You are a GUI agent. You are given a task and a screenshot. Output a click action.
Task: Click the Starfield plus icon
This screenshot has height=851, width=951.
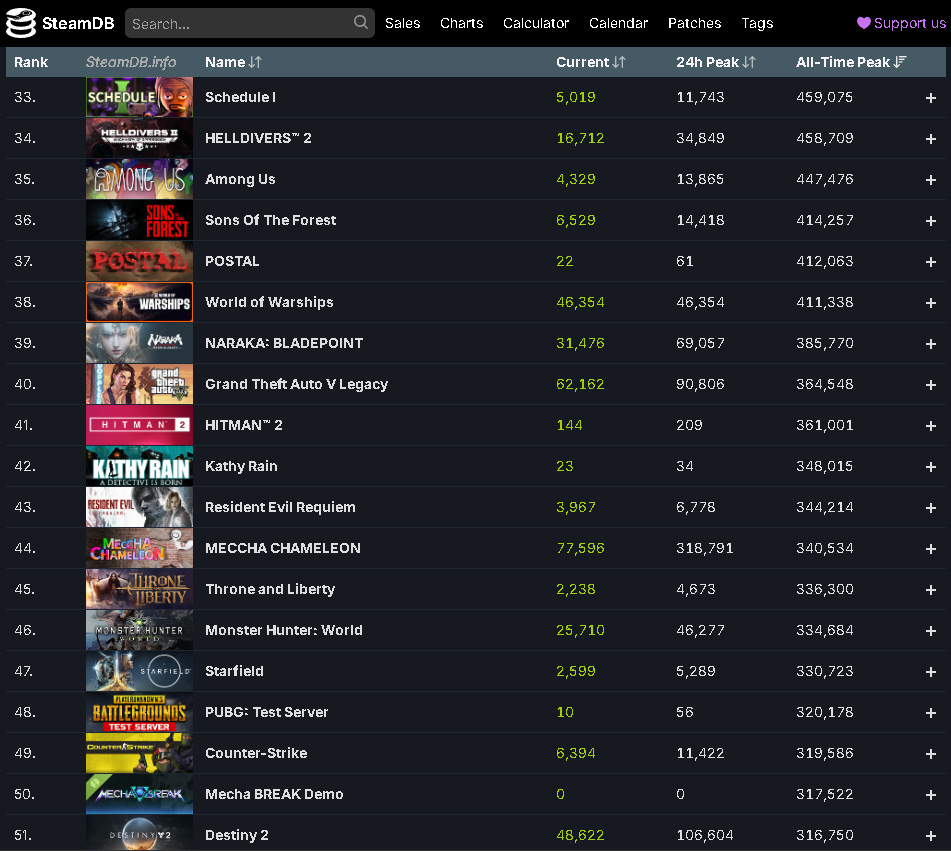(x=930, y=672)
